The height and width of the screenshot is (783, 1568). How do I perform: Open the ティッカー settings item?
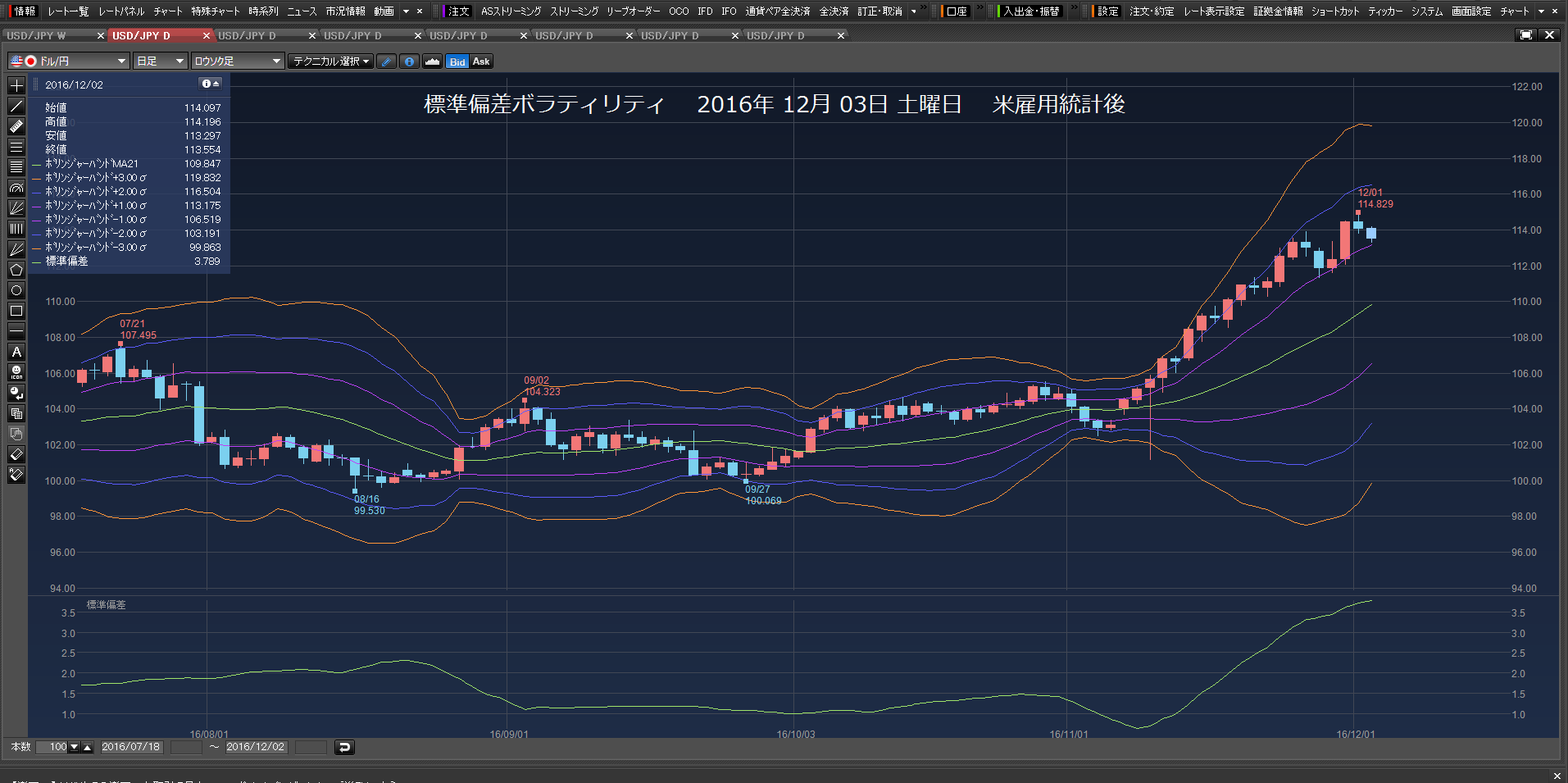tap(1384, 11)
